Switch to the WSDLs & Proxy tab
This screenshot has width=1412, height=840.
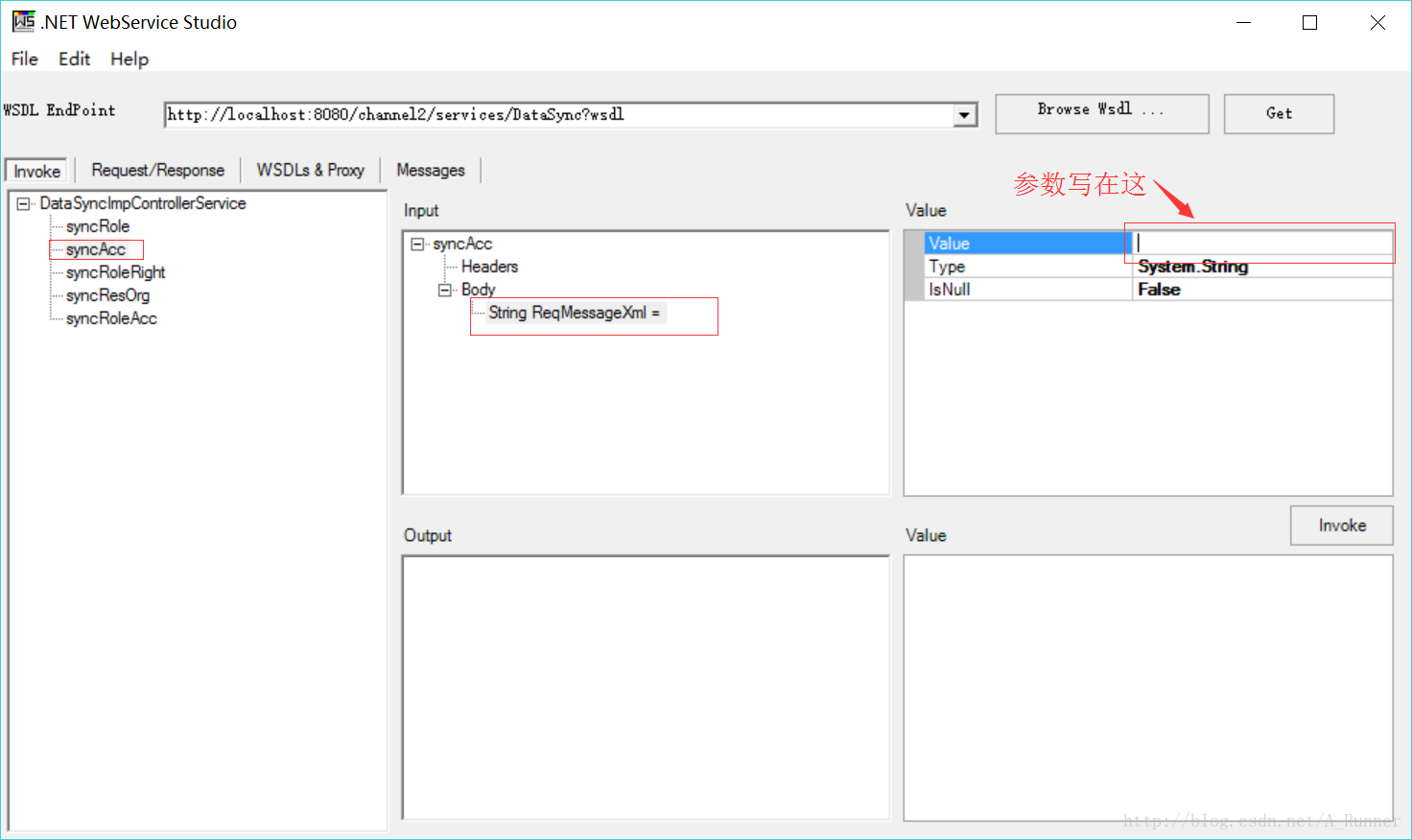311,171
